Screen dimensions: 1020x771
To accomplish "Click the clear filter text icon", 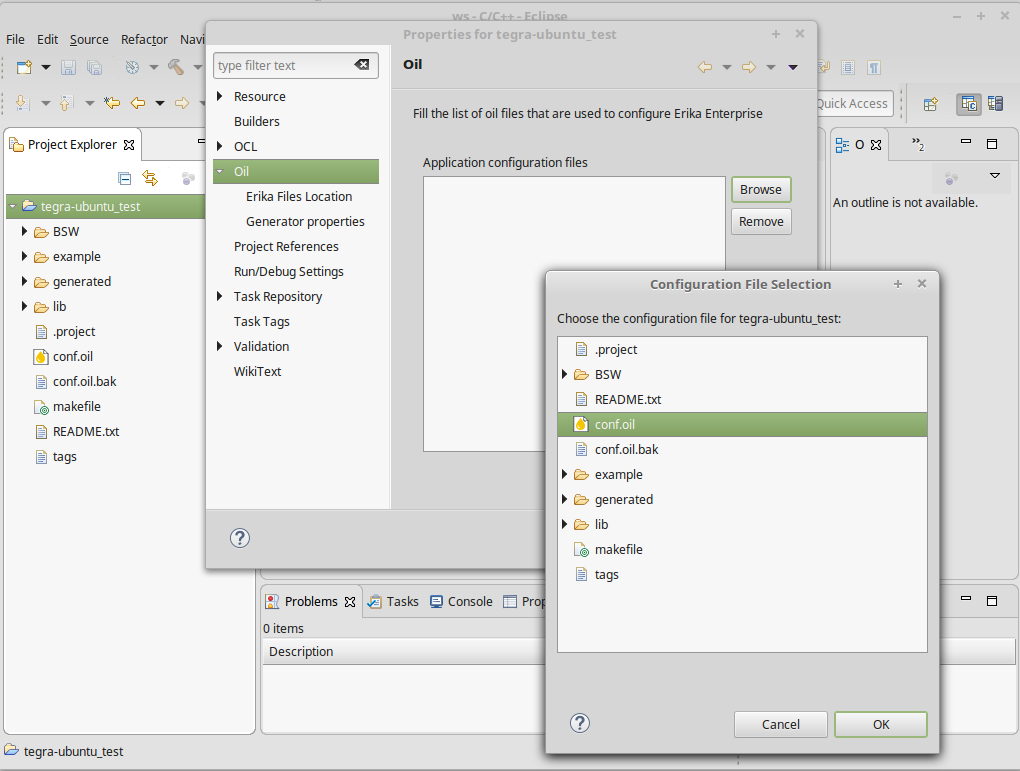I will click(362, 64).
